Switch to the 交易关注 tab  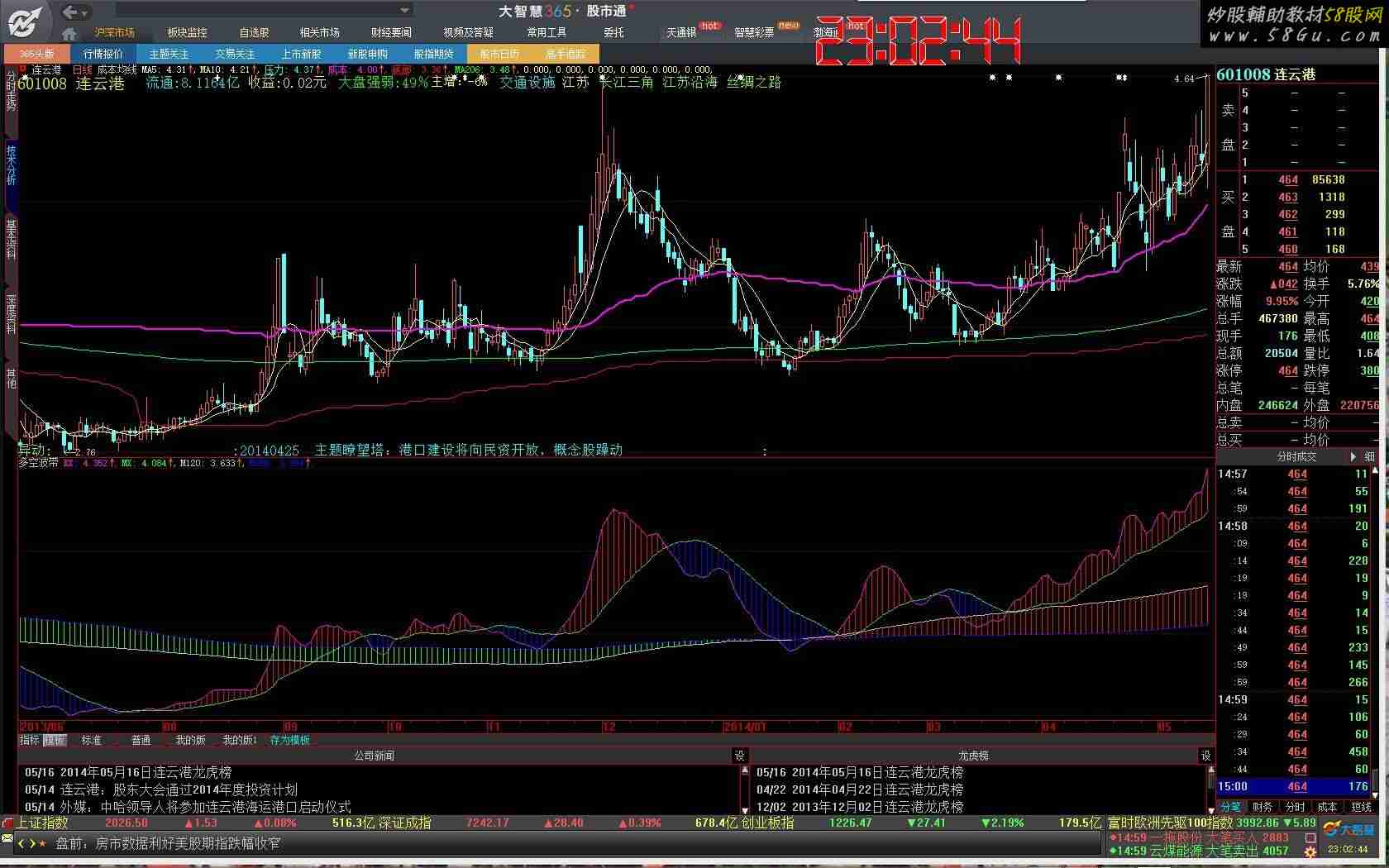click(235, 54)
